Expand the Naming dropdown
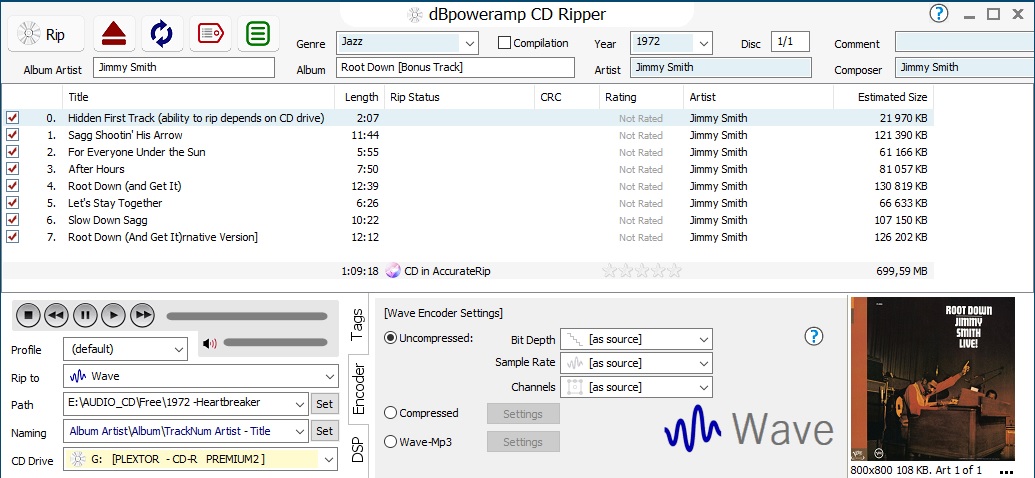1035x478 pixels. point(300,431)
